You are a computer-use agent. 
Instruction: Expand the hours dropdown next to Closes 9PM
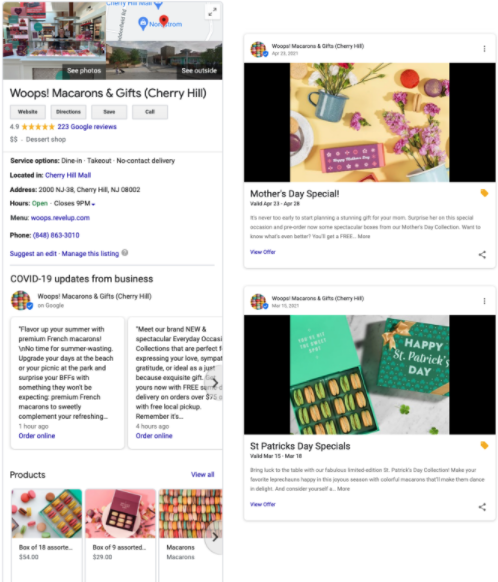[x=94, y=204]
